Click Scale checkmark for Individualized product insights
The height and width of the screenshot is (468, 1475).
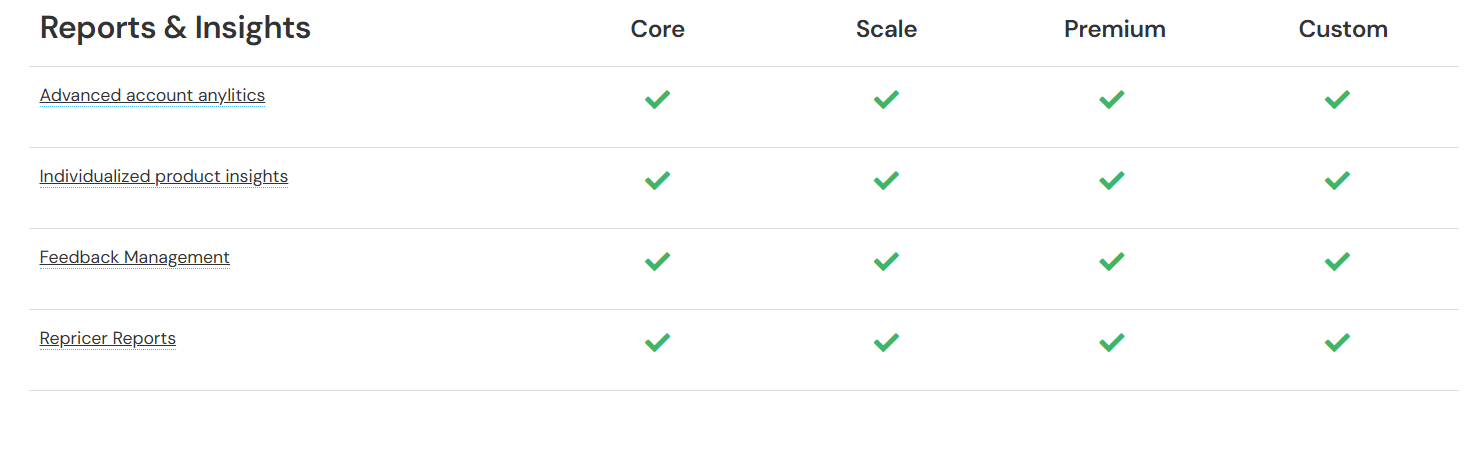tap(886, 181)
